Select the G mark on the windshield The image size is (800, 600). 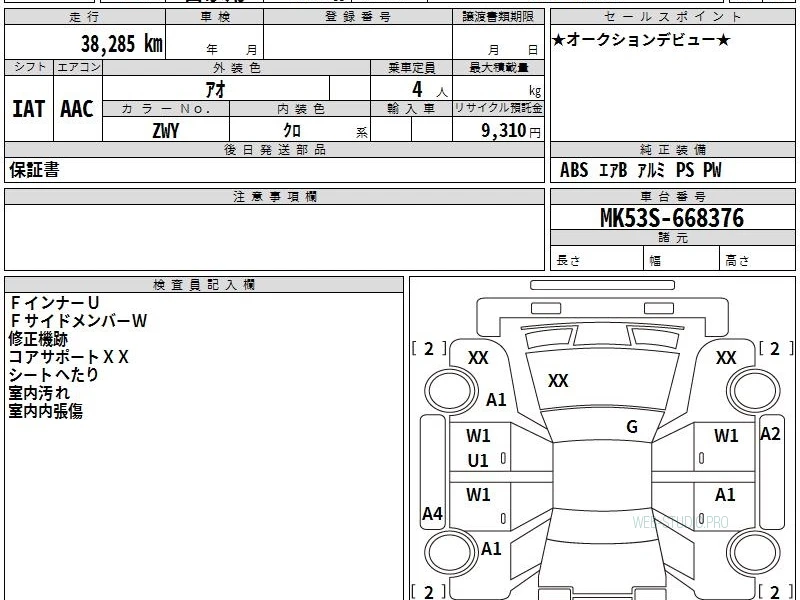(632, 427)
